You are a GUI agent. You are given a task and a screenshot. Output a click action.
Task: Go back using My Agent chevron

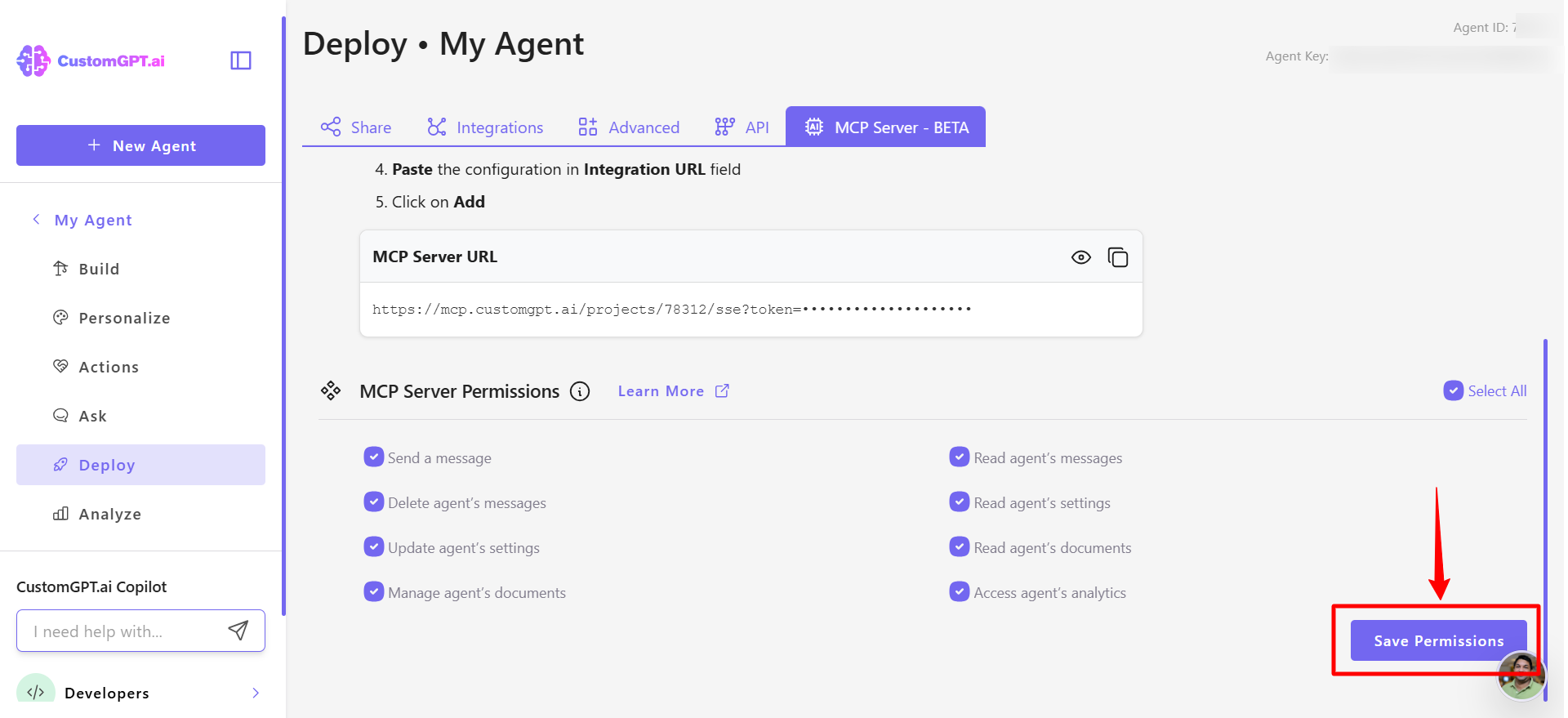tap(36, 219)
